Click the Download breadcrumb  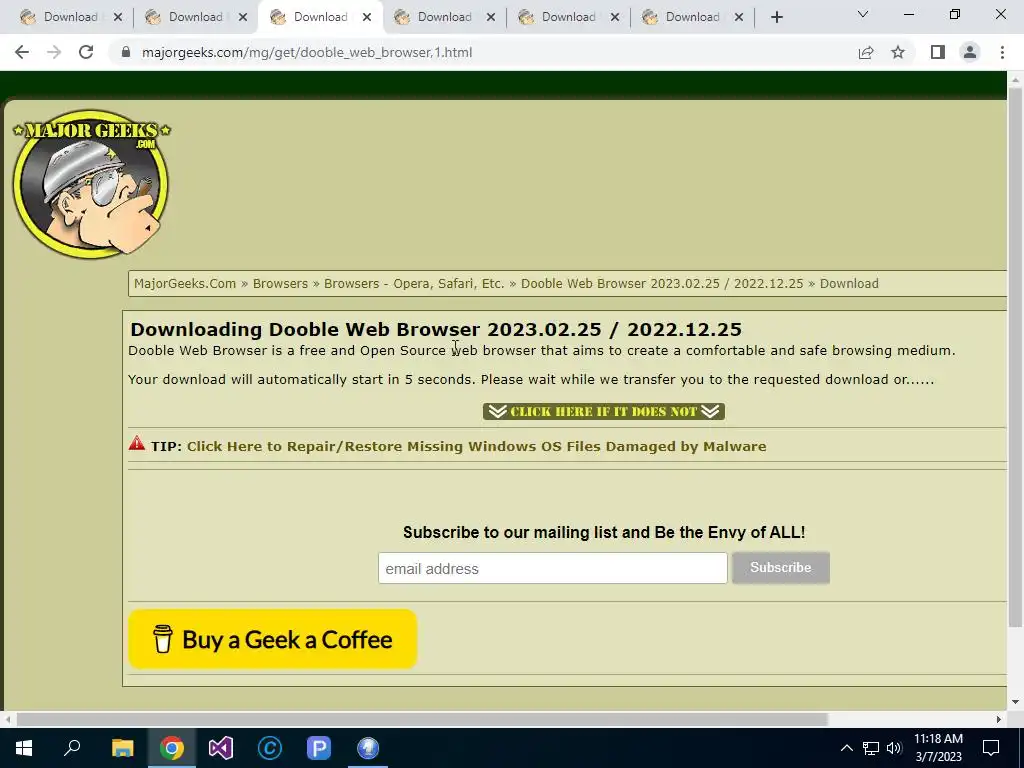tap(849, 283)
